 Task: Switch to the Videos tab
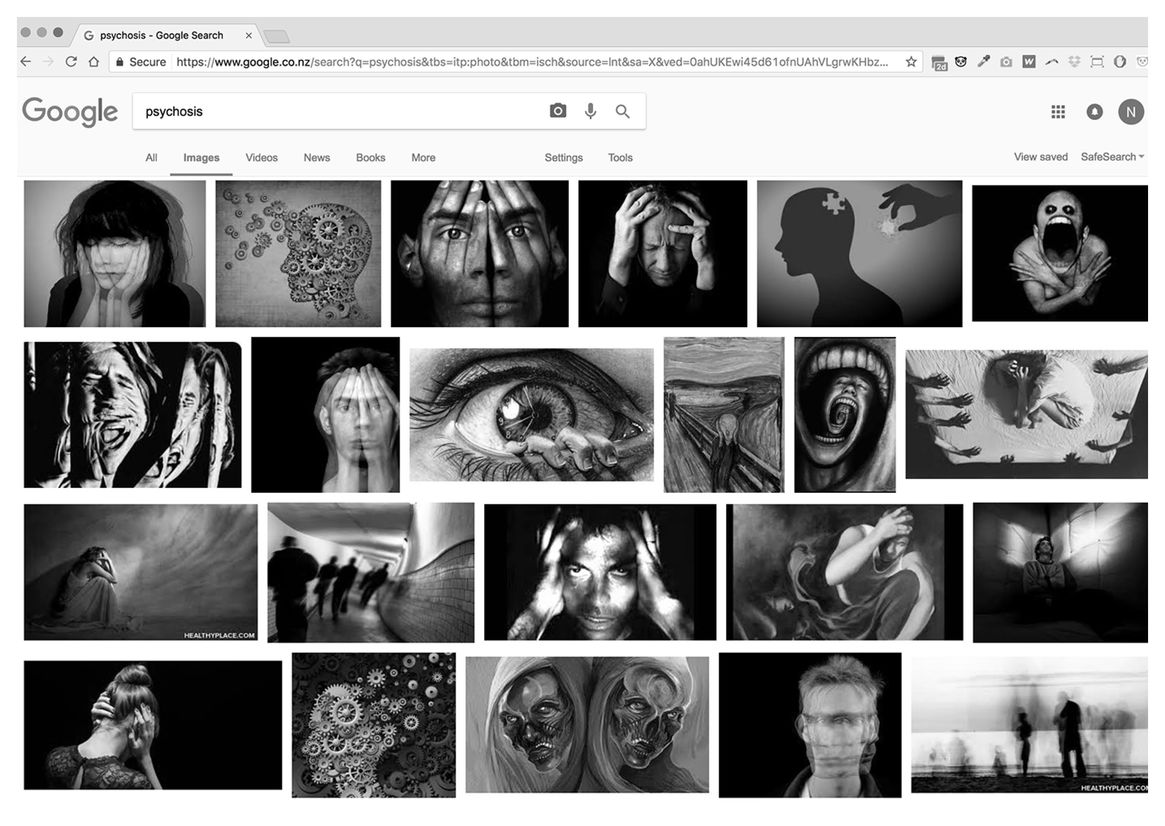(262, 158)
